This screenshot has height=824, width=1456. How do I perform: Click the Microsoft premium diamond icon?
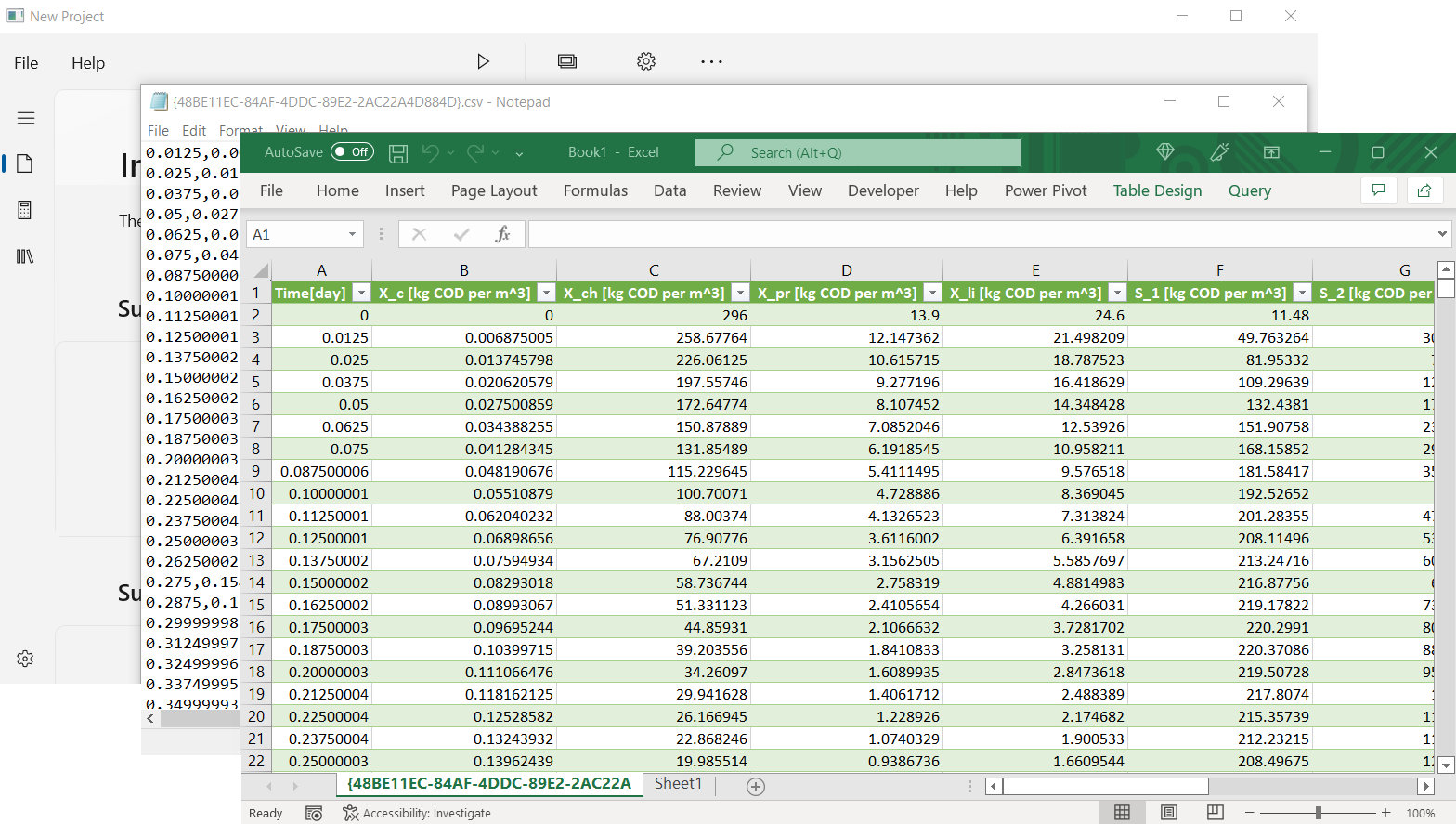[1165, 151]
